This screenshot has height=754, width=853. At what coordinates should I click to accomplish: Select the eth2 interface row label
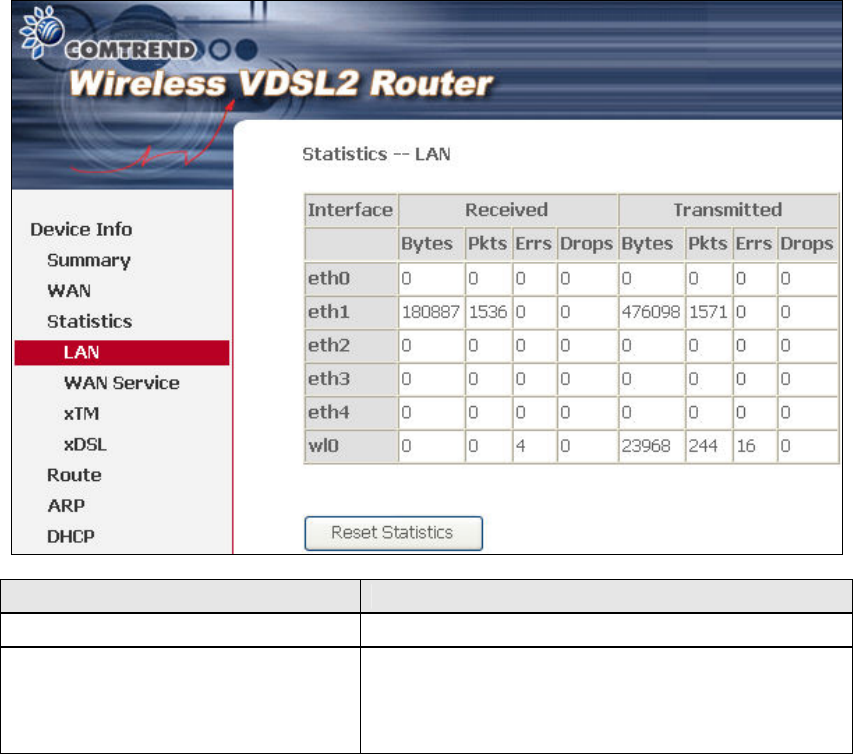coord(351,345)
